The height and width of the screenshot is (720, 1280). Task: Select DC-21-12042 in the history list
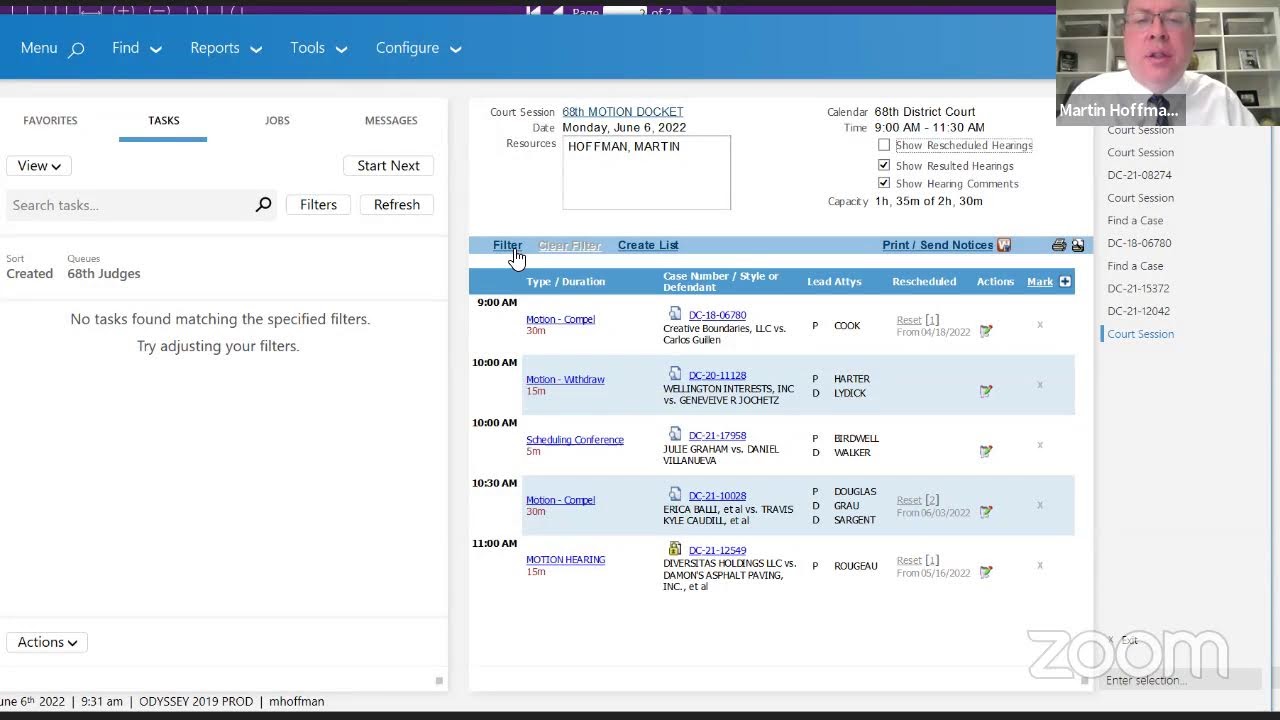1138,311
